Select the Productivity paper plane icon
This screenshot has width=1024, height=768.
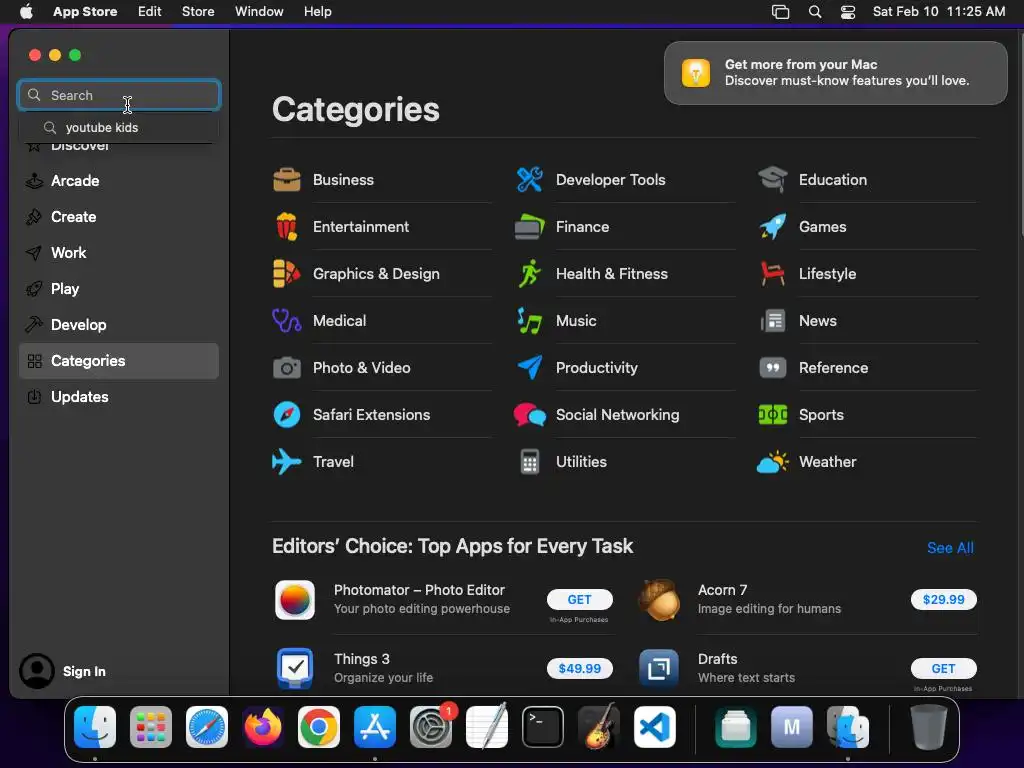click(x=530, y=368)
